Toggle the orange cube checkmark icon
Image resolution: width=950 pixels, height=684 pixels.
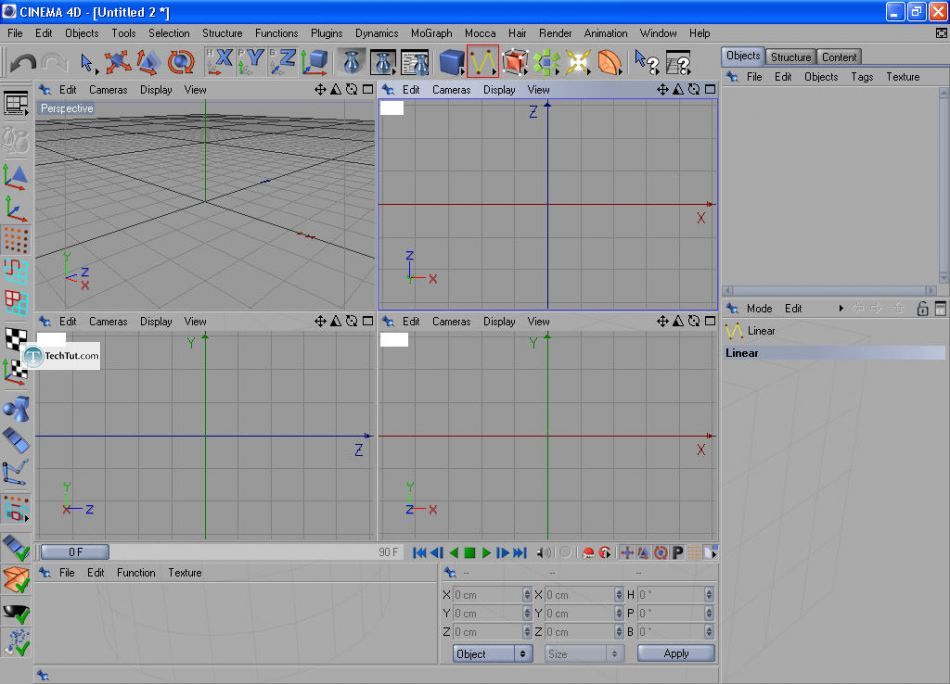click(x=16, y=580)
